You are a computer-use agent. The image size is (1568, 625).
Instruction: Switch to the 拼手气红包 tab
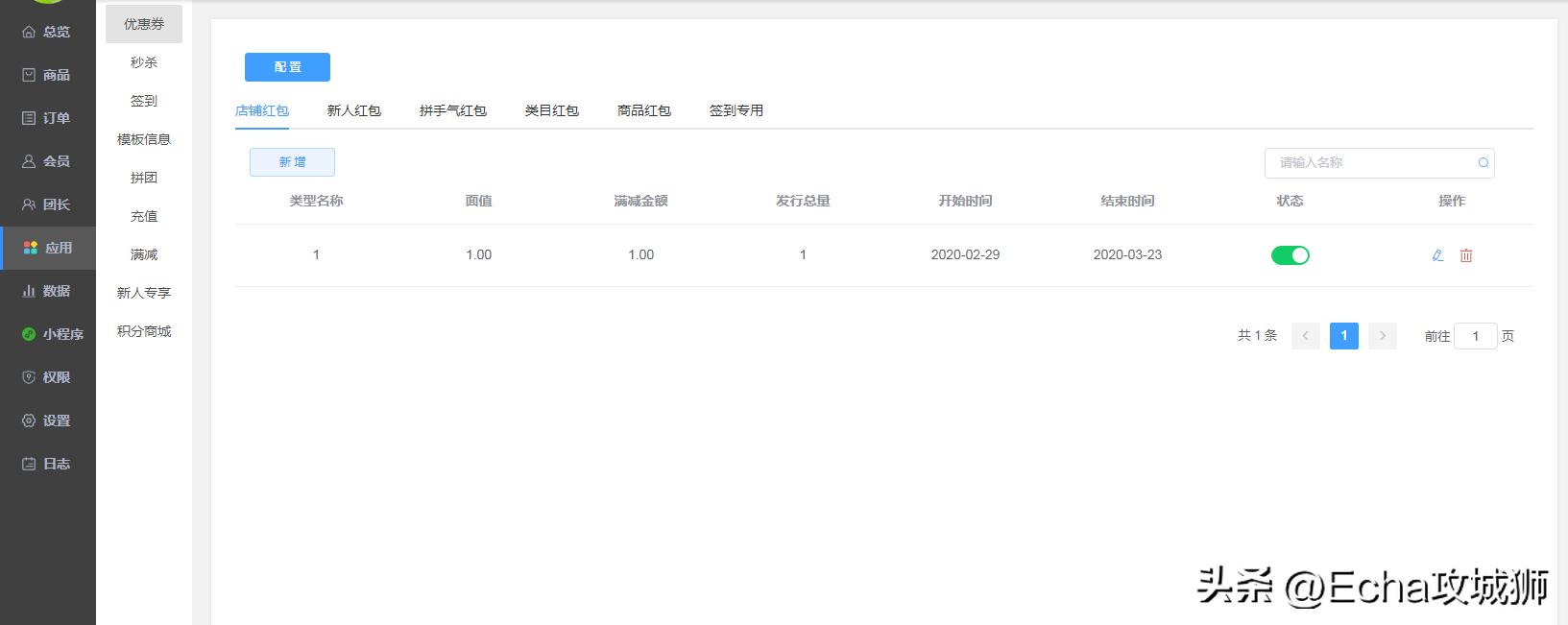click(452, 110)
